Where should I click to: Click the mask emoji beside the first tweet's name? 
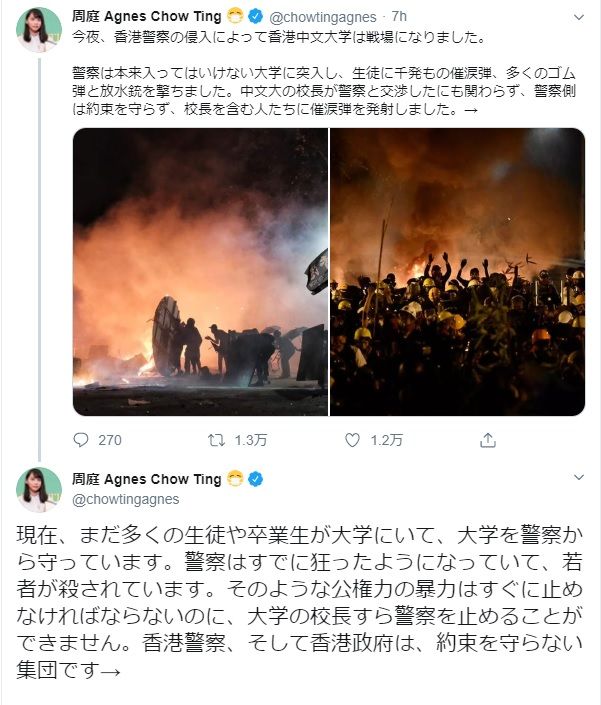point(235,17)
